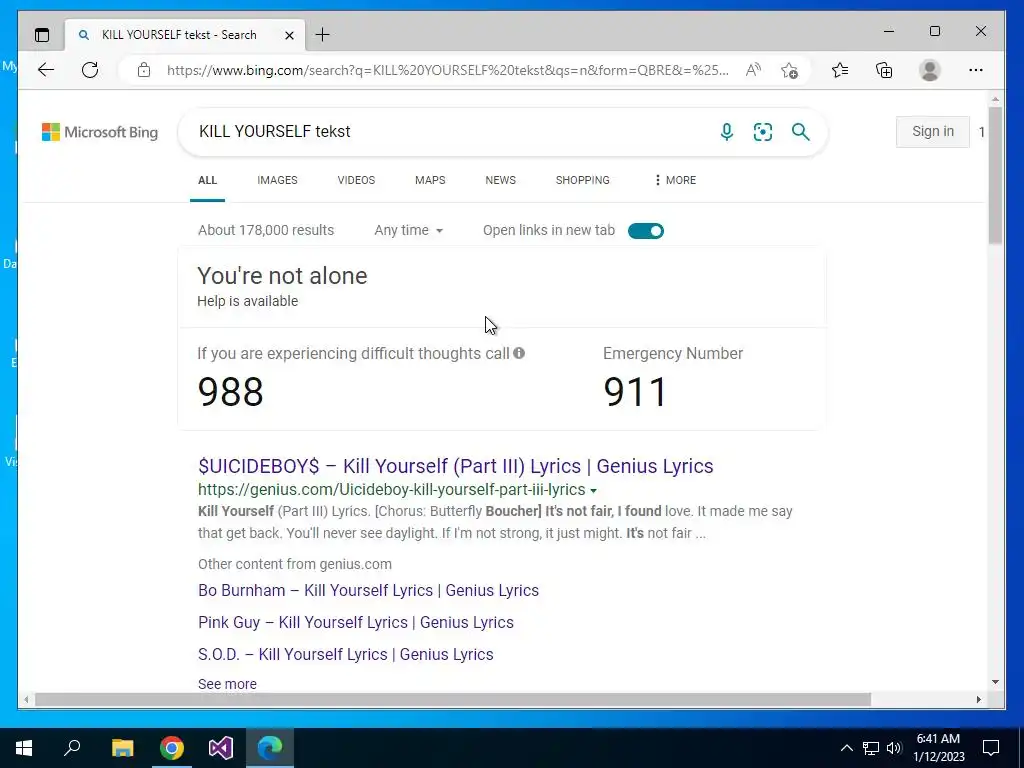1024x768 pixels.
Task: Expand genius.com result URL dropdown arrow
Action: click(593, 490)
